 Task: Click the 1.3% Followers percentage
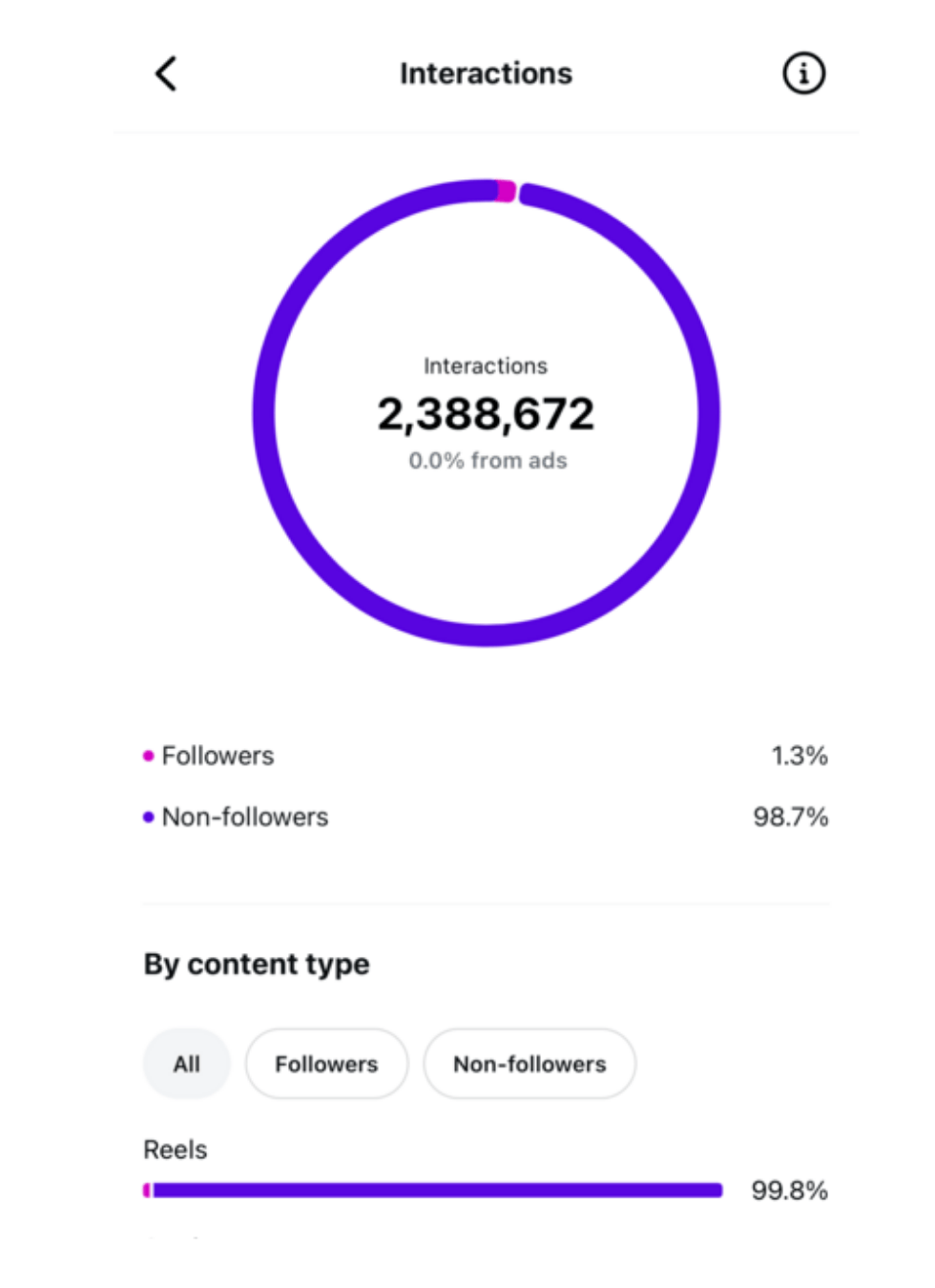point(800,756)
